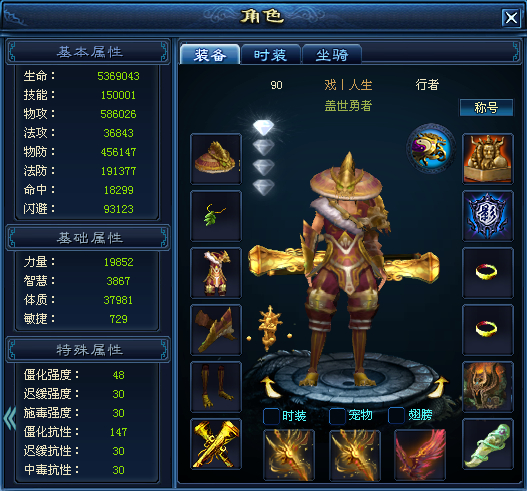The width and height of the screenshot is (527, 491).
Task: Select the straw hat helmet equipment slot
Action: 216,159
